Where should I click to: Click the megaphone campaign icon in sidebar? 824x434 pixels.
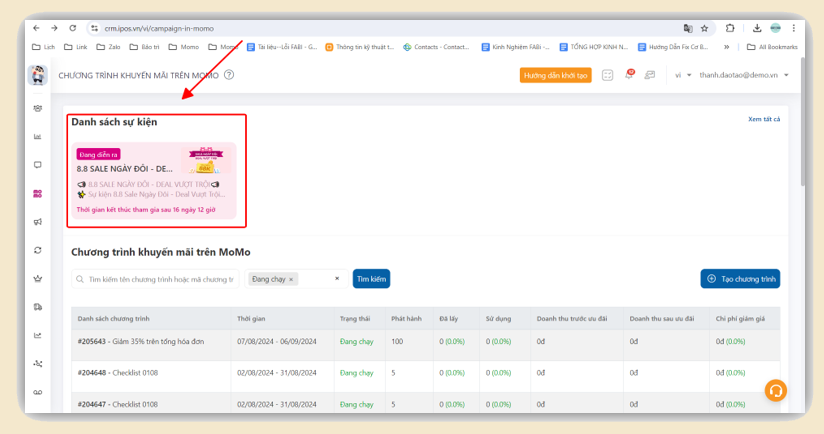pos(38,221)
